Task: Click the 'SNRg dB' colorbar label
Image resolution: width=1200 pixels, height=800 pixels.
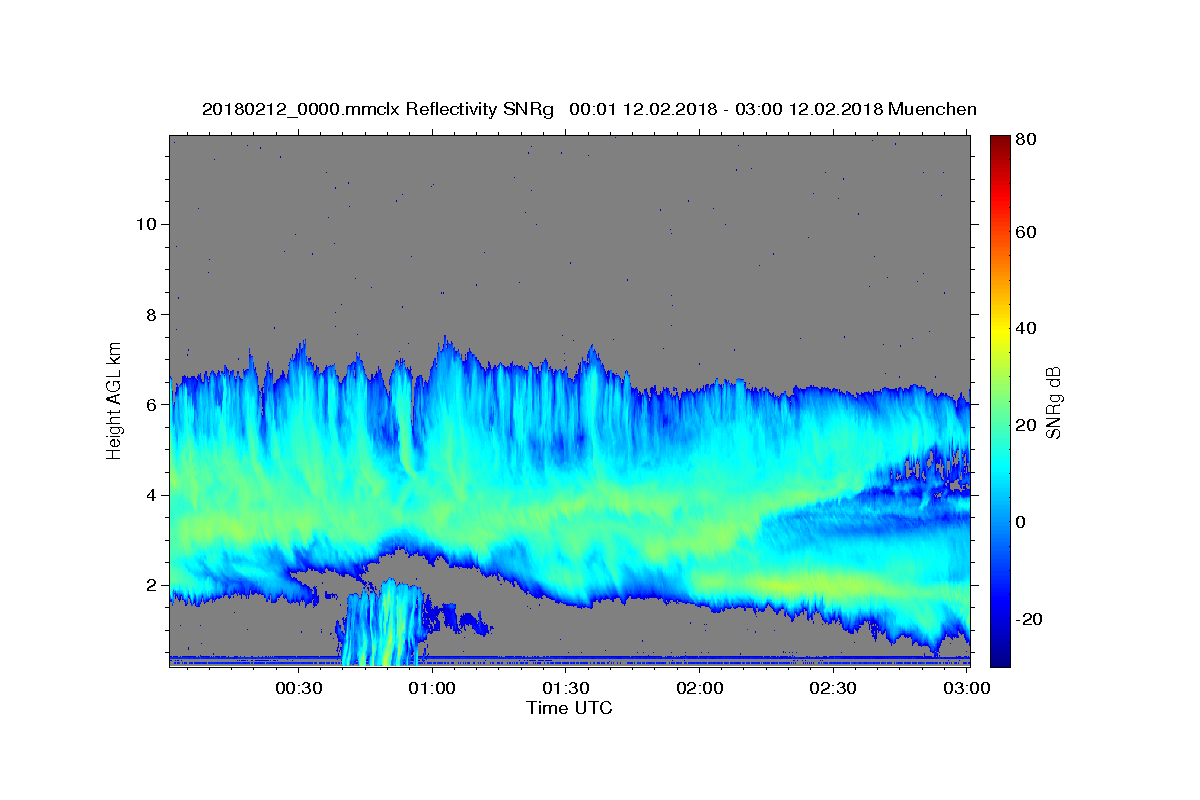Action: coord(1053,402)
